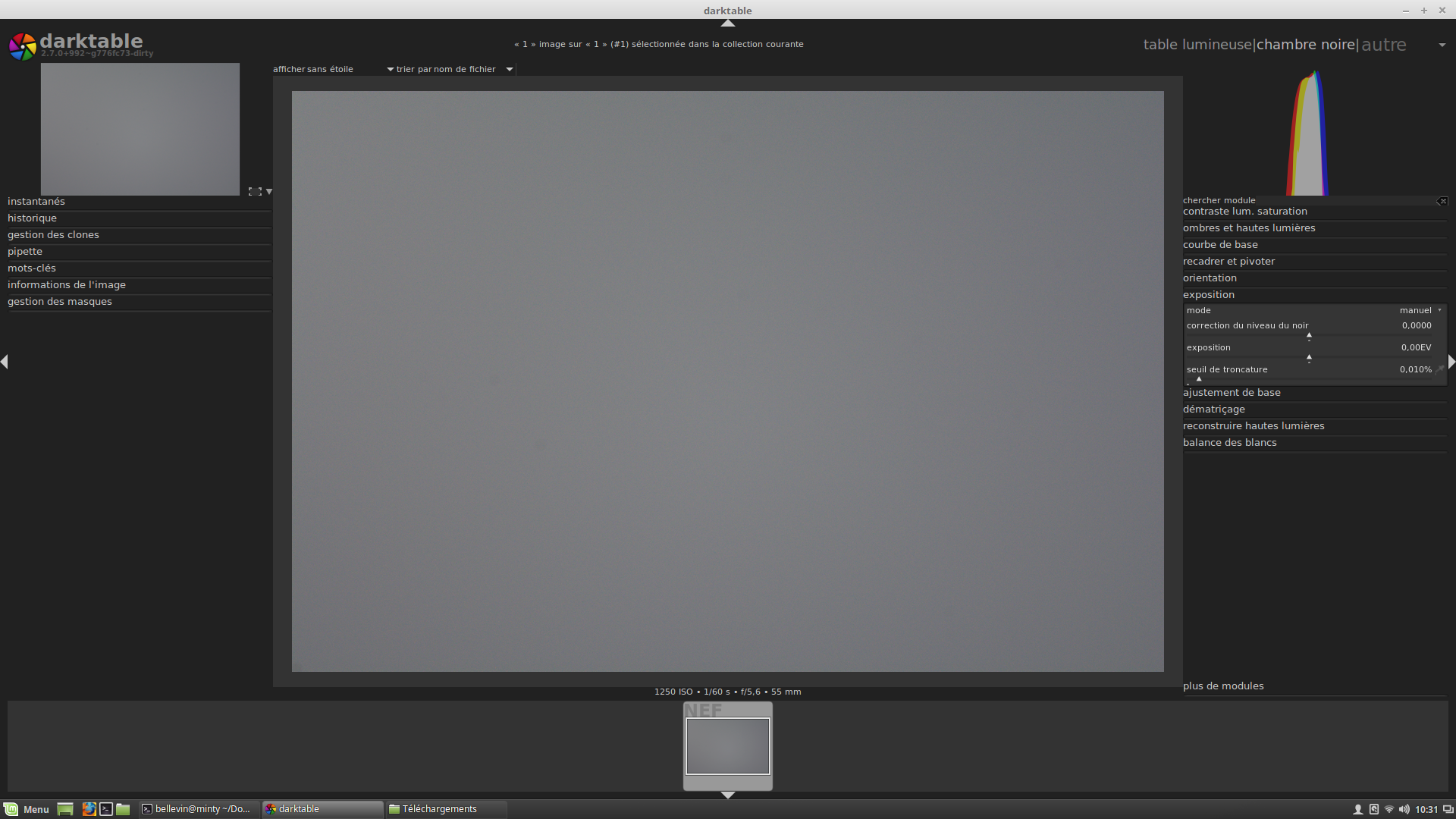1456x819 pixels.
Task: Open the file manager quick-launch icon
Action: [x=123, y=809]
